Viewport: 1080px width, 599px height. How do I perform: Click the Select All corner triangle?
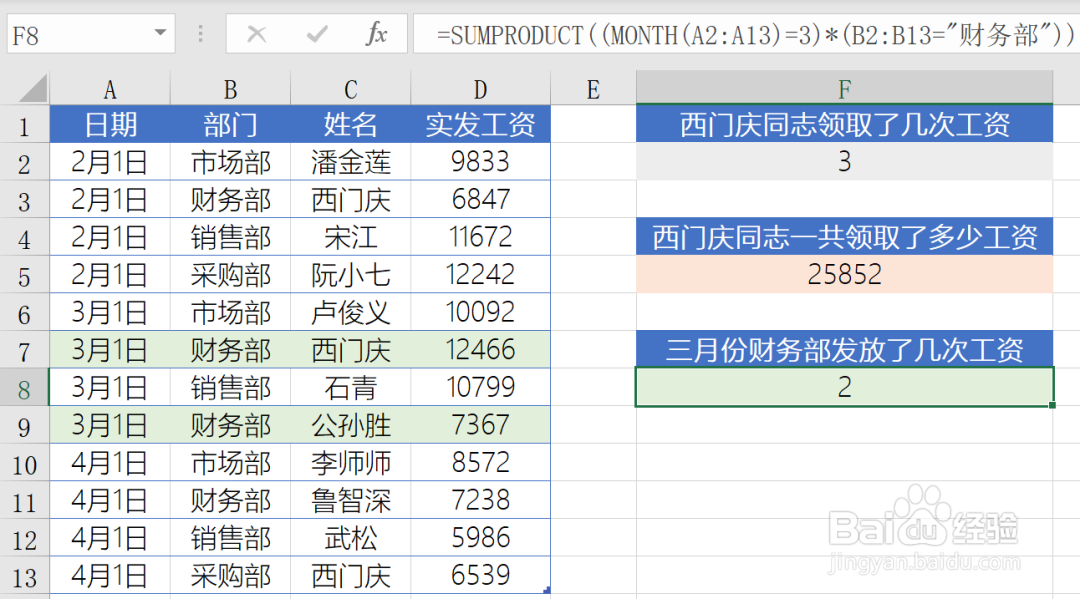[x=32, y=90]
